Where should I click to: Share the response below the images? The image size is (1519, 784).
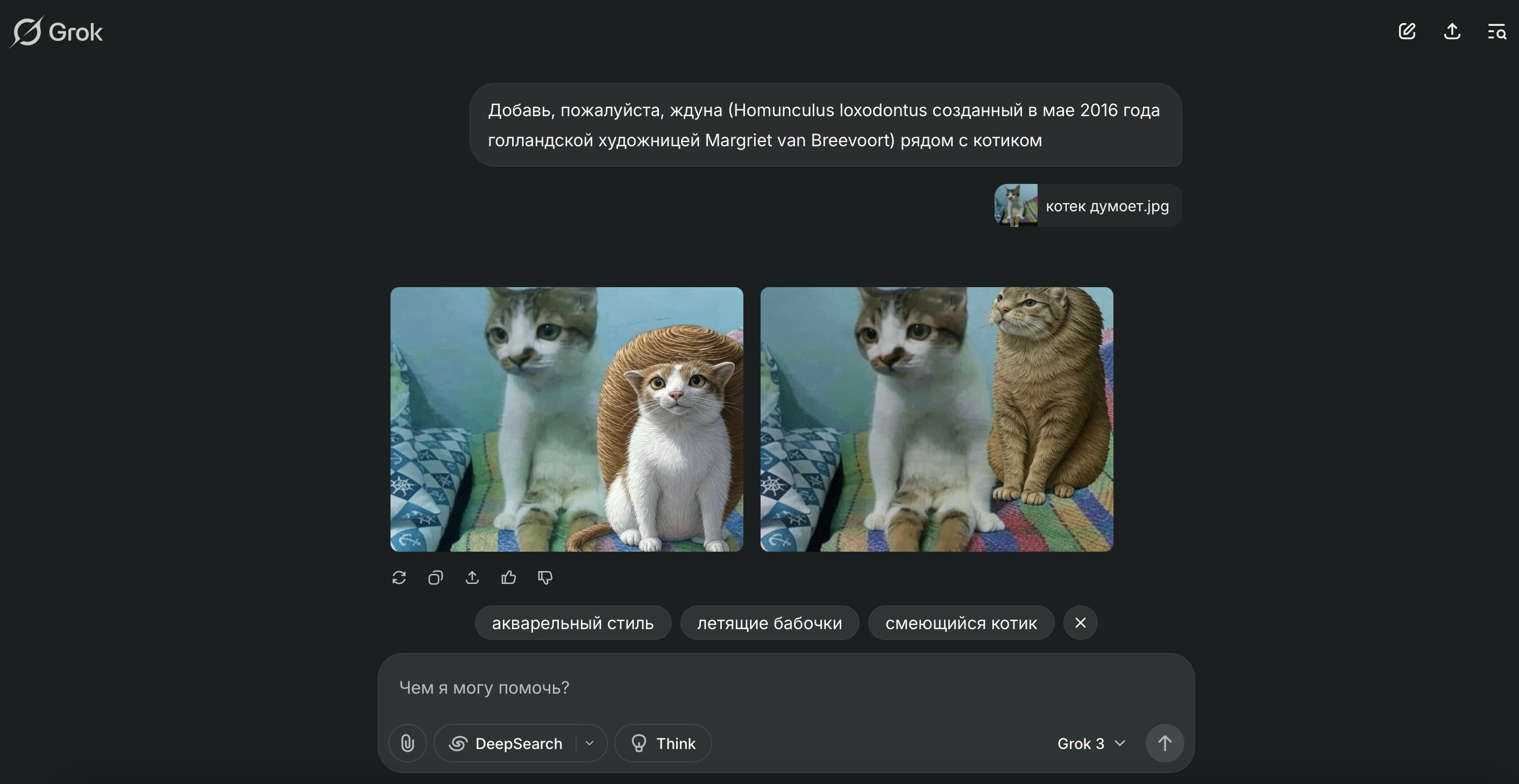[x=472, y=578]
